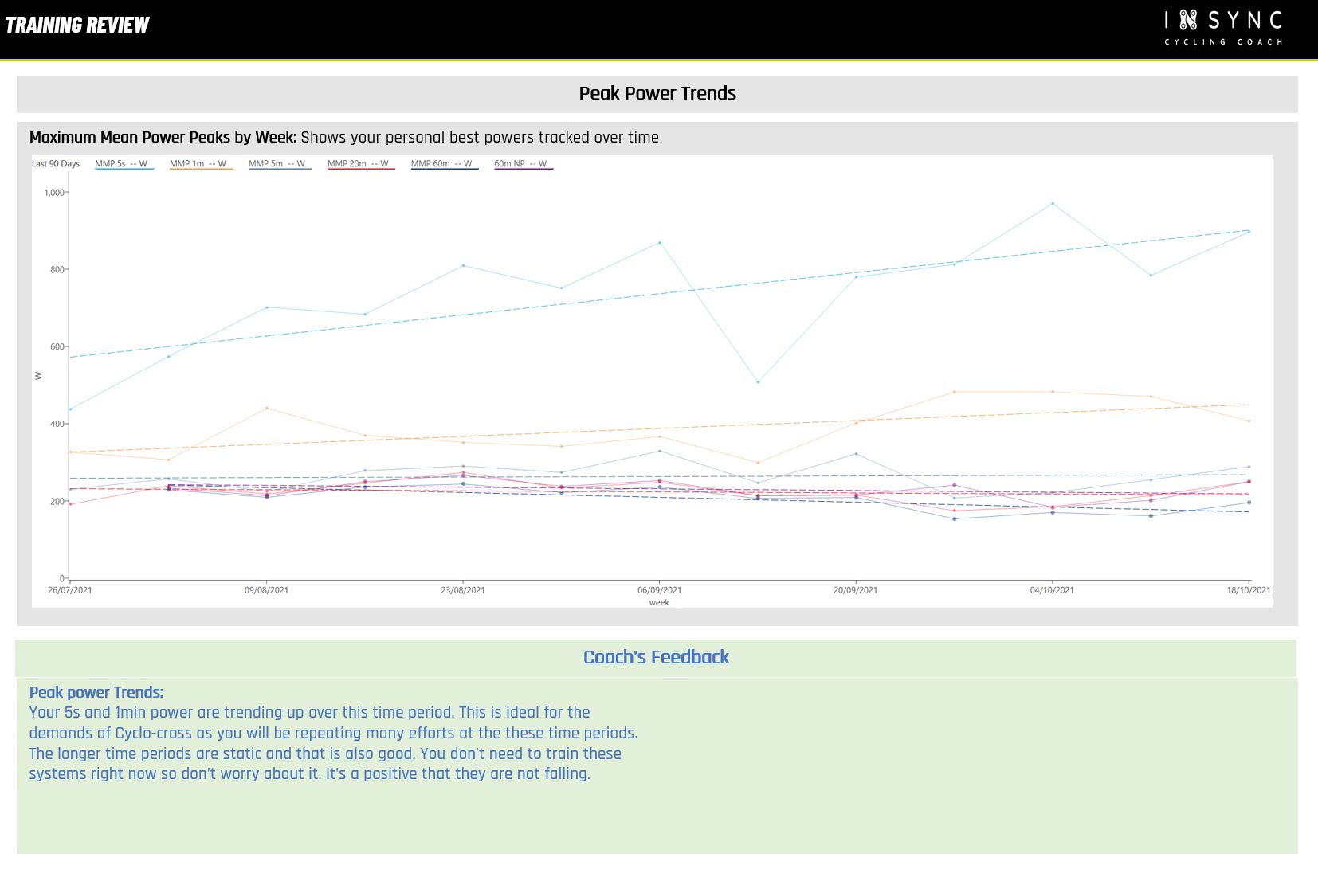Viewport: 1318px width, 896px height.
Task: Click the 04/10/2021 x-axis date label
Action: click(x=1052, y=590)
